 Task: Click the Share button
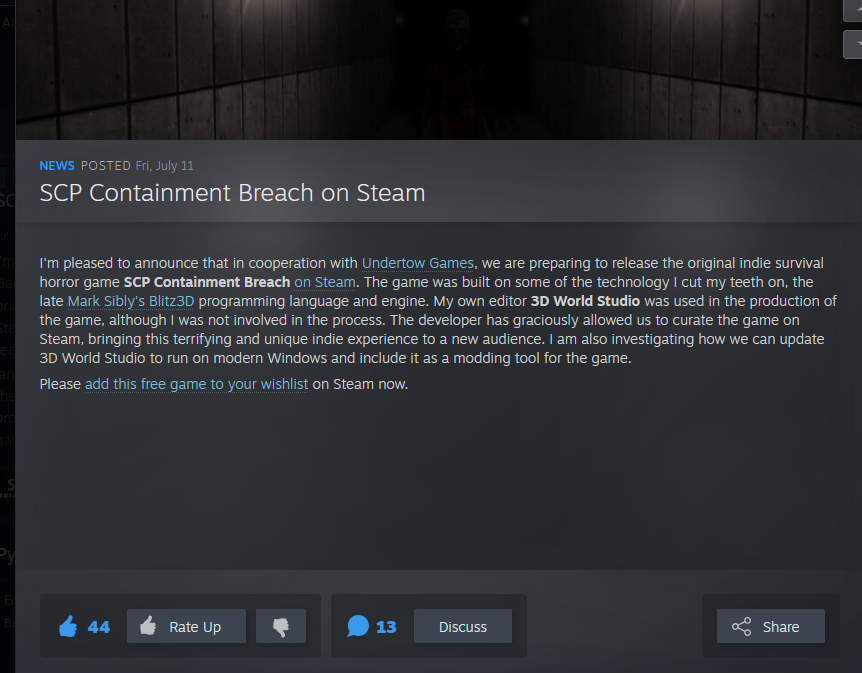coord(771,626)
